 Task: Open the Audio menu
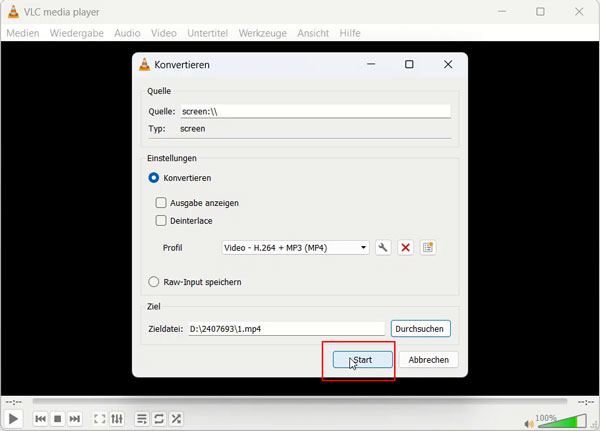[x=127, y=33]
